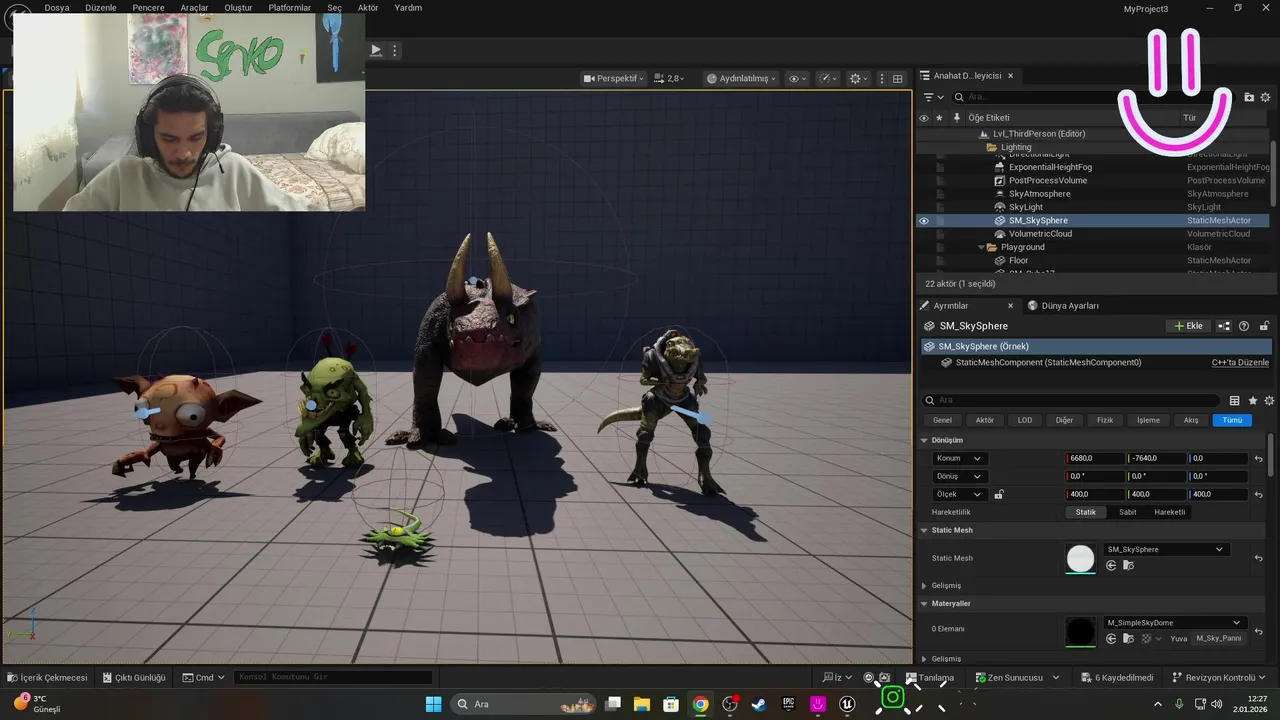Viewport: 1280px width, 720px height.
Task: Start Play in Editor
Action: point(376,50)
